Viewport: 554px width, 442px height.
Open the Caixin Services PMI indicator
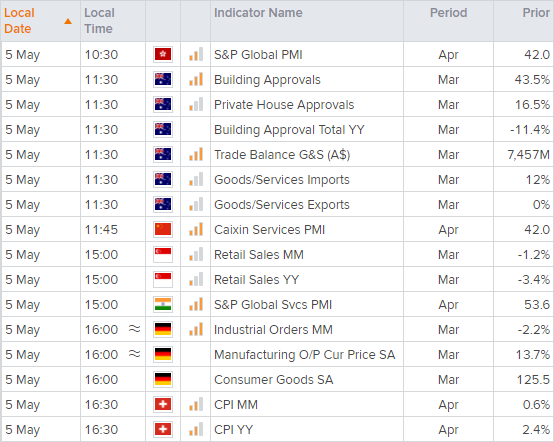point(269,230)
